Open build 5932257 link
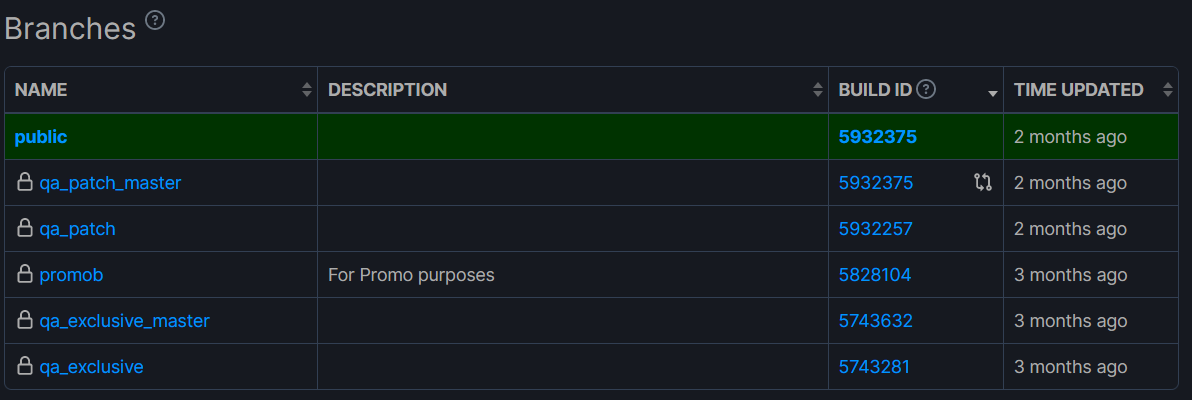This screenshot has height=400, width=1192. coord(875,229)
